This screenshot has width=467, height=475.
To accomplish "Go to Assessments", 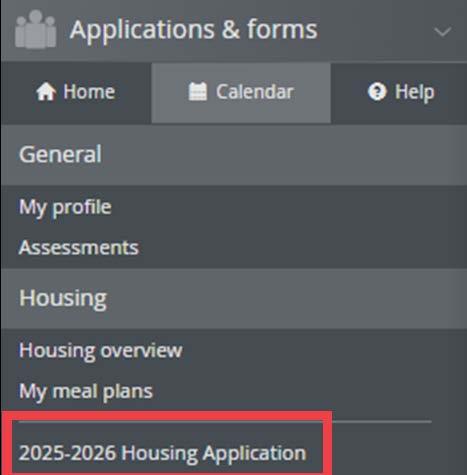I will [x=79, y=248].
